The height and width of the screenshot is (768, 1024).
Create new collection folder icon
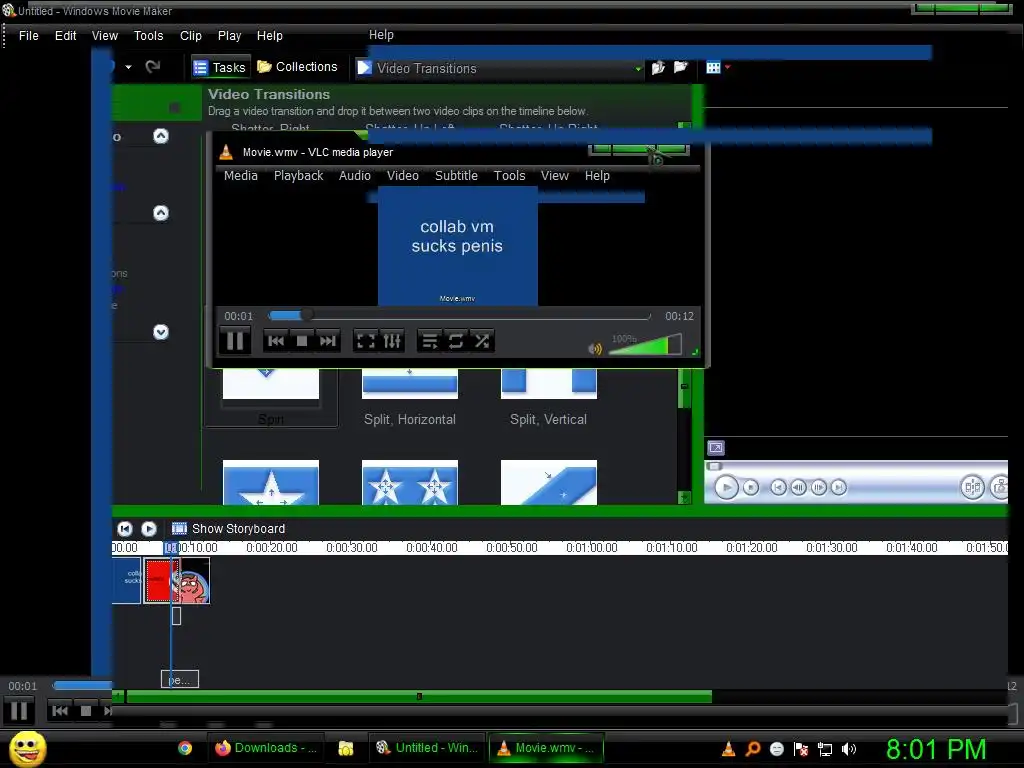(680, 67)
